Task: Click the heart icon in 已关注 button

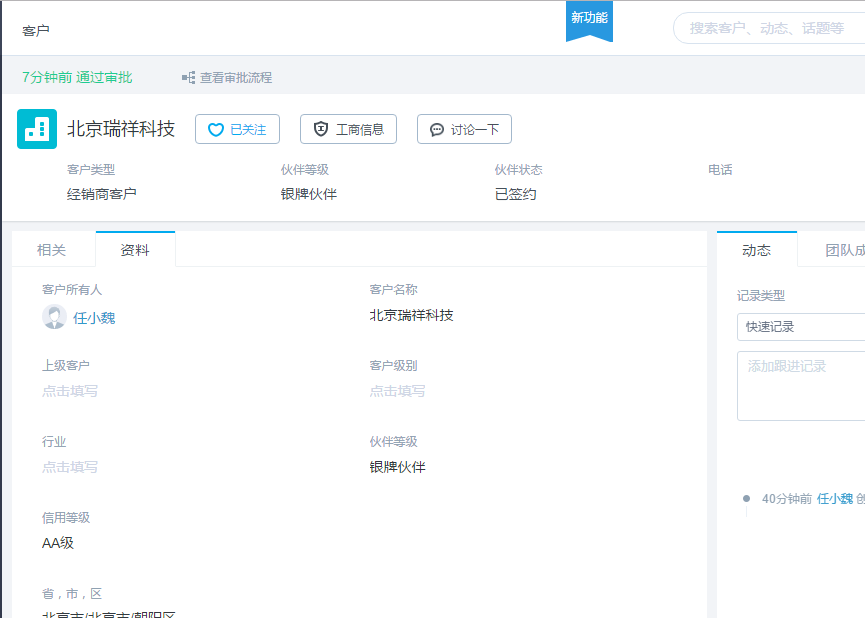Action: pos(215,130)
